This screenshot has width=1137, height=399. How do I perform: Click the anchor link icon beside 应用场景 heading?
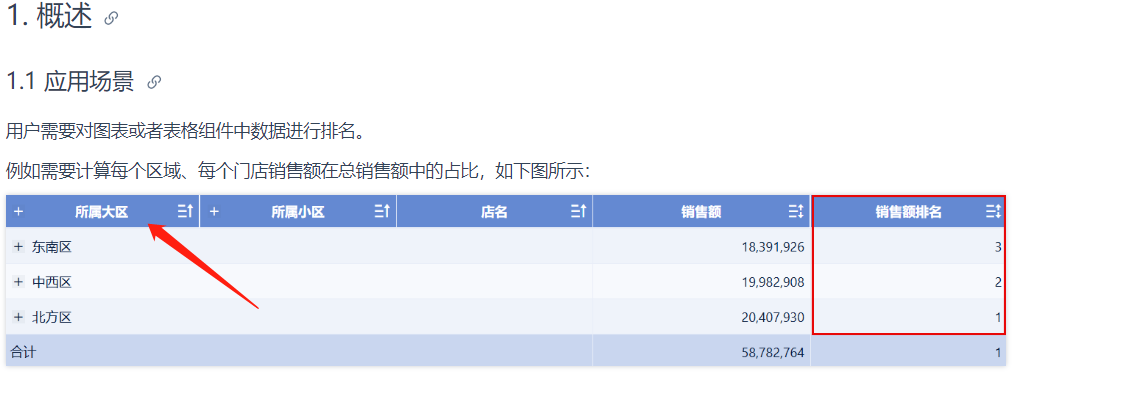coord(154,83)
